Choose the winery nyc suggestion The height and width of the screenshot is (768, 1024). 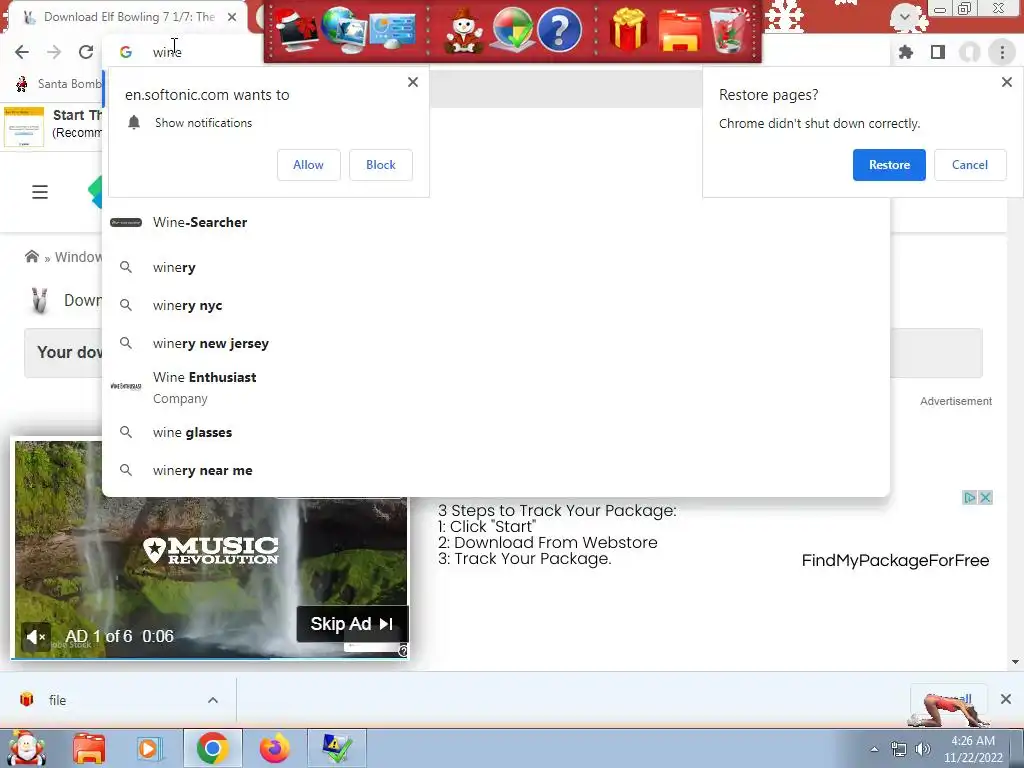pyautogui.click(x=496, y=305)
